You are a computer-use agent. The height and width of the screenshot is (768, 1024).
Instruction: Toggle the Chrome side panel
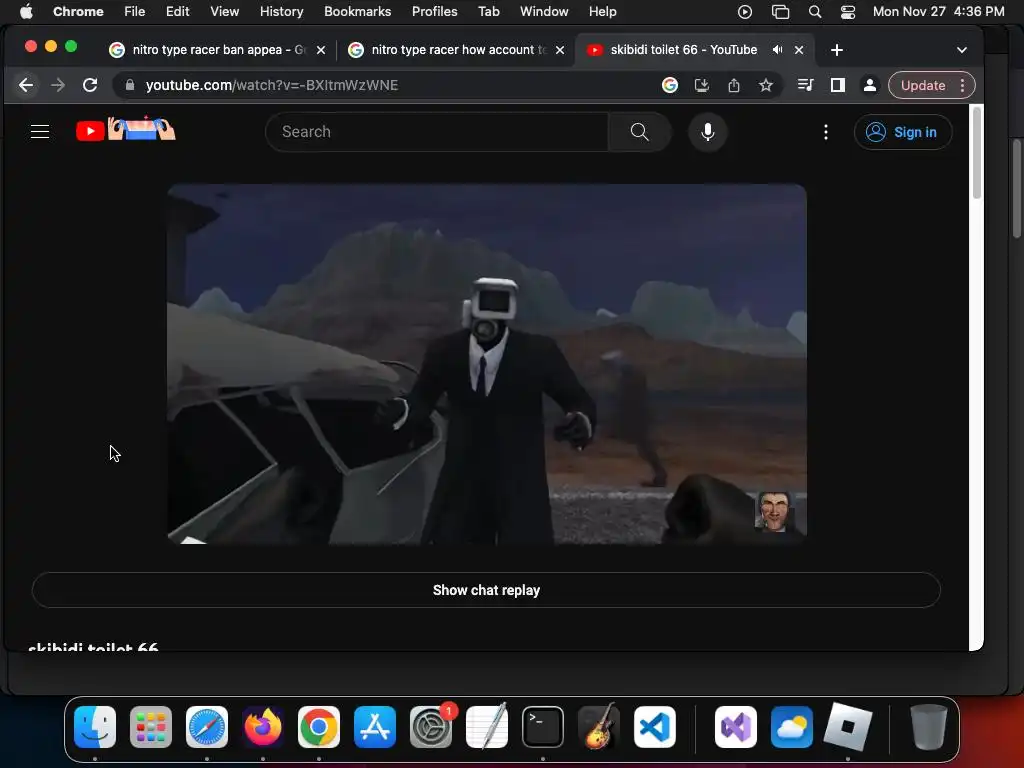click(837, 85)
